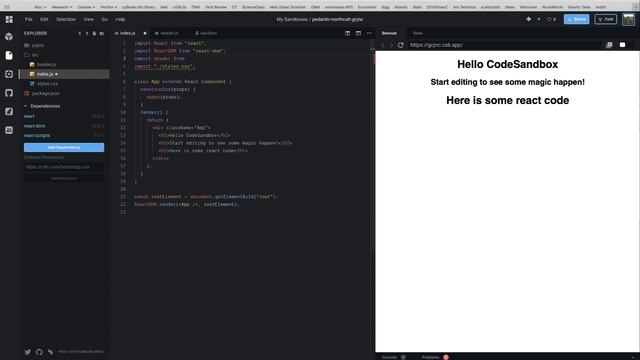640x360 pixels.
Task: Collapse the Dependencies section
Action: (42, 106)
